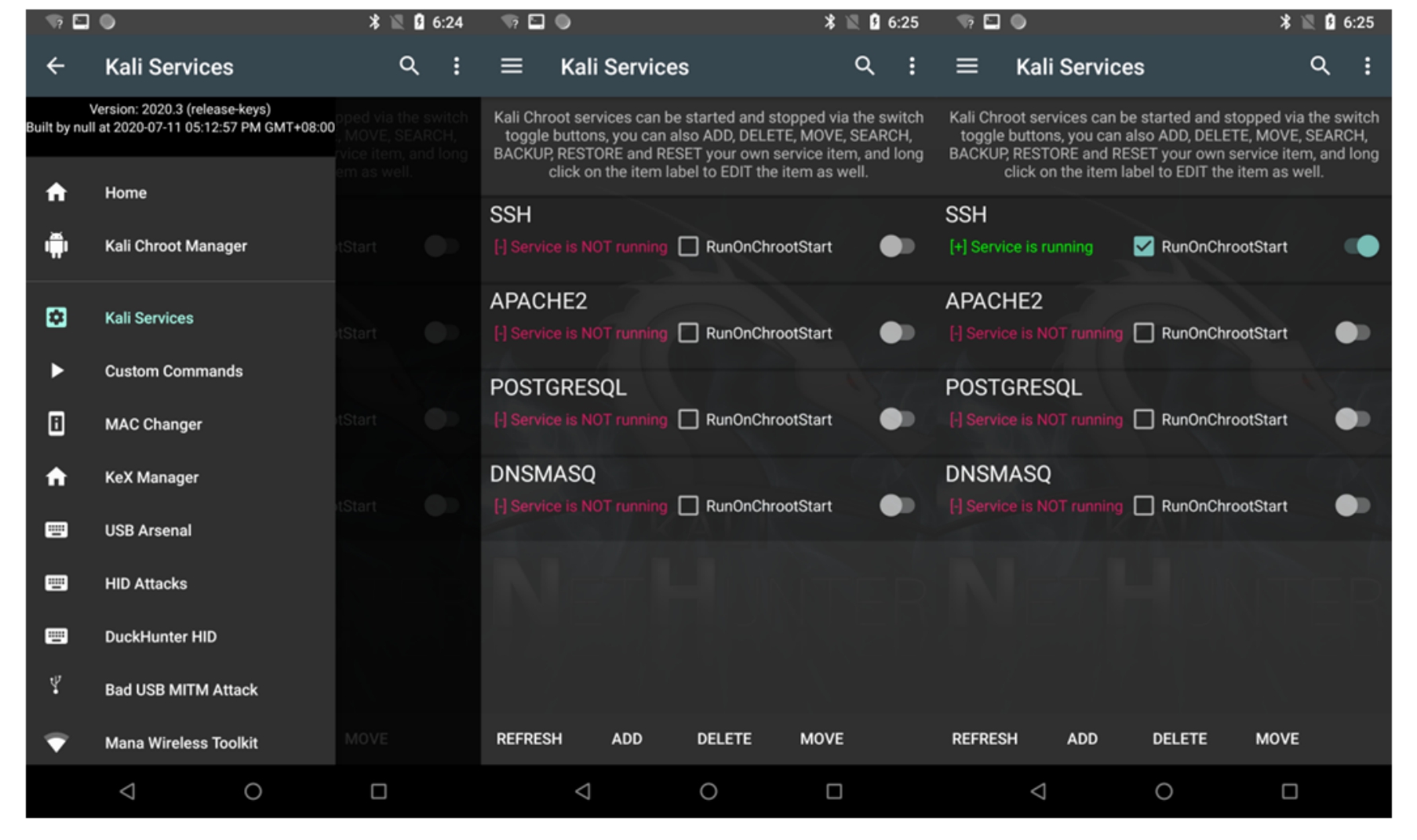
Task: Tap Android home circle on the right screen
Action: 1164,791
